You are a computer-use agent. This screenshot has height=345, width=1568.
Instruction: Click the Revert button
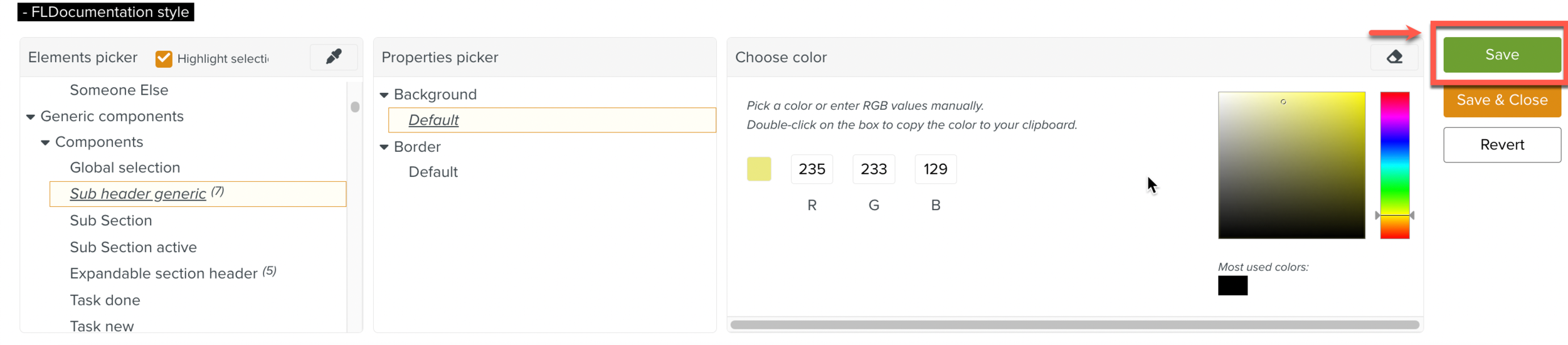pos(1502,145)
